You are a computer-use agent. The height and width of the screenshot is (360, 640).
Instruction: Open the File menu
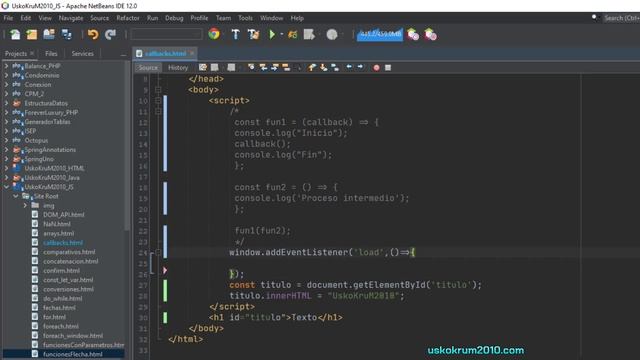pos(8,18)
